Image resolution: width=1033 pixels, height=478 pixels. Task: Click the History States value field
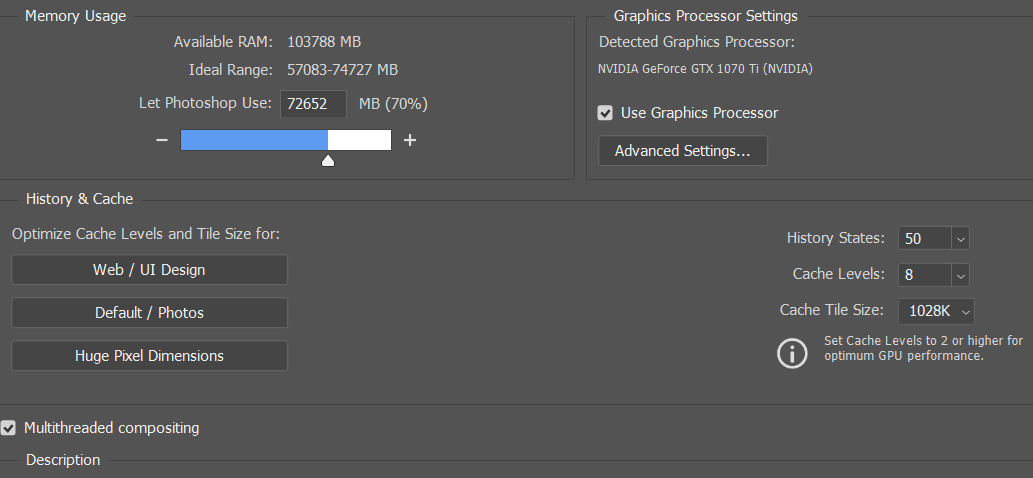923,239
